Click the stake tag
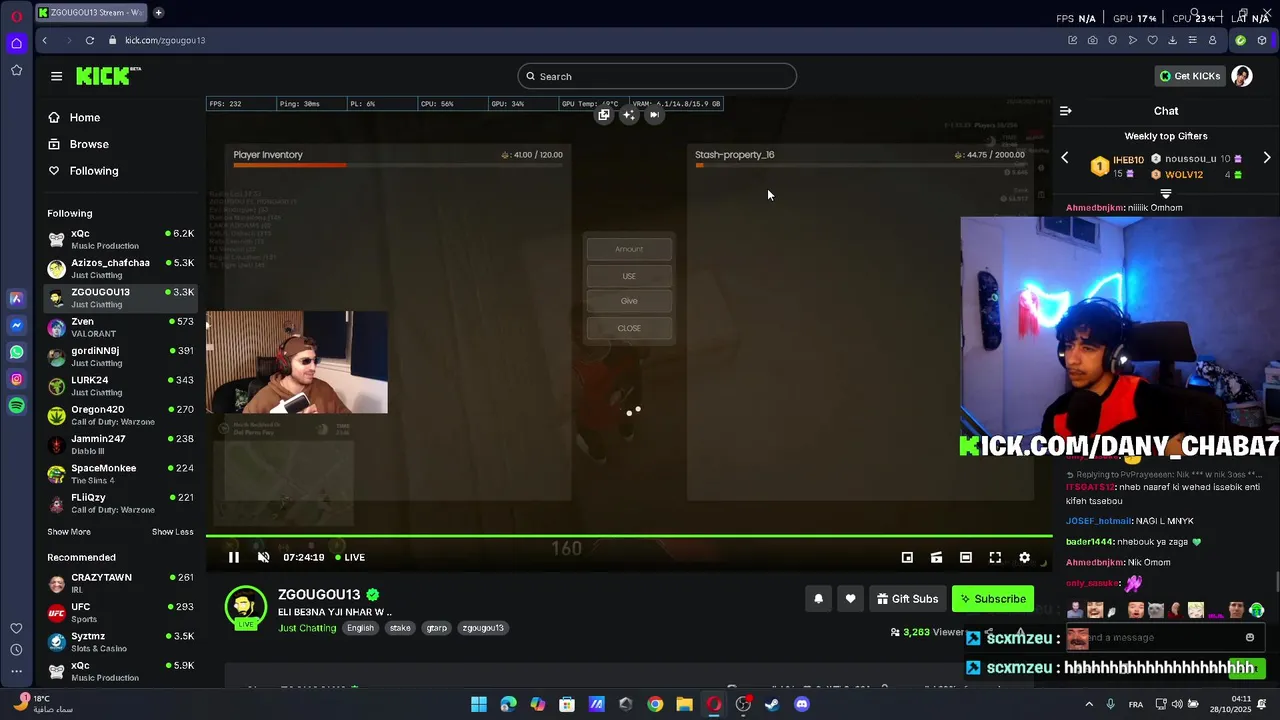 pos(400,628)
